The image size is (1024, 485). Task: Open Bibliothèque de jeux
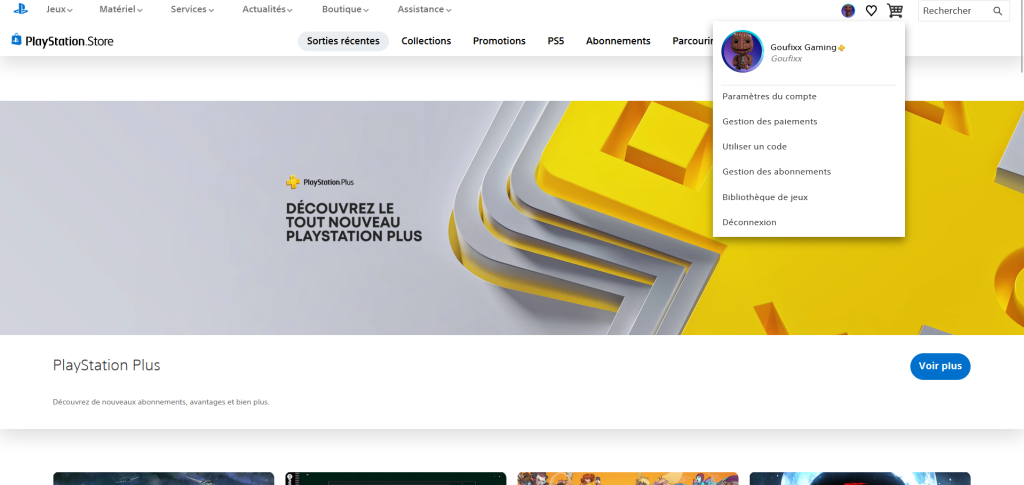765,197
